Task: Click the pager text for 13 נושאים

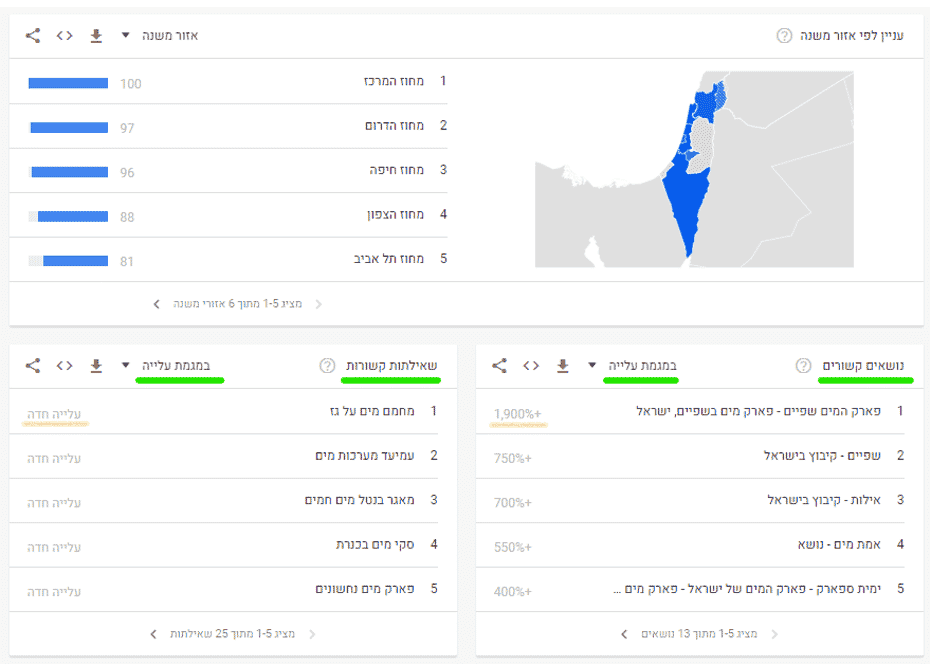Action: pos(699,634)
